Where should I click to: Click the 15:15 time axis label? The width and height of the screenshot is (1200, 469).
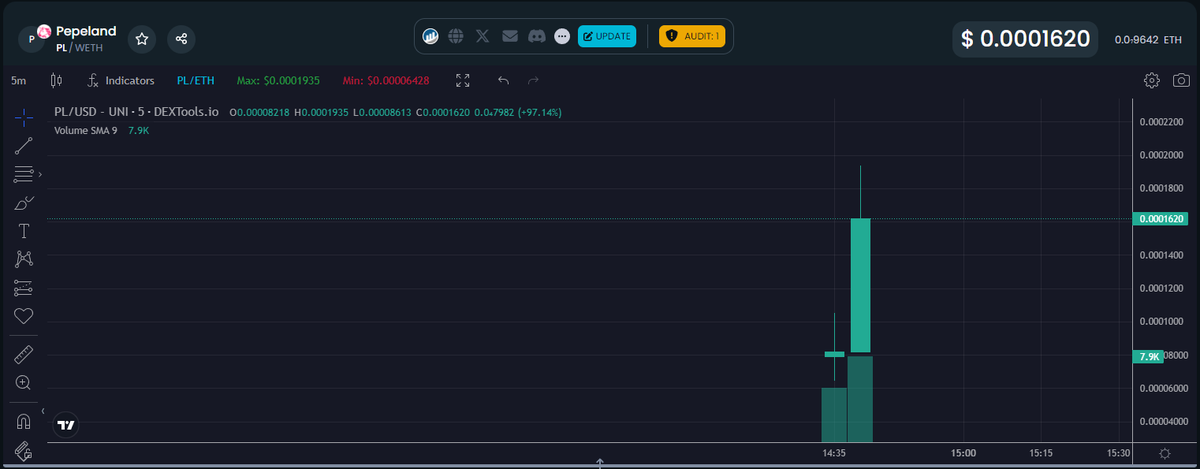1041,453
